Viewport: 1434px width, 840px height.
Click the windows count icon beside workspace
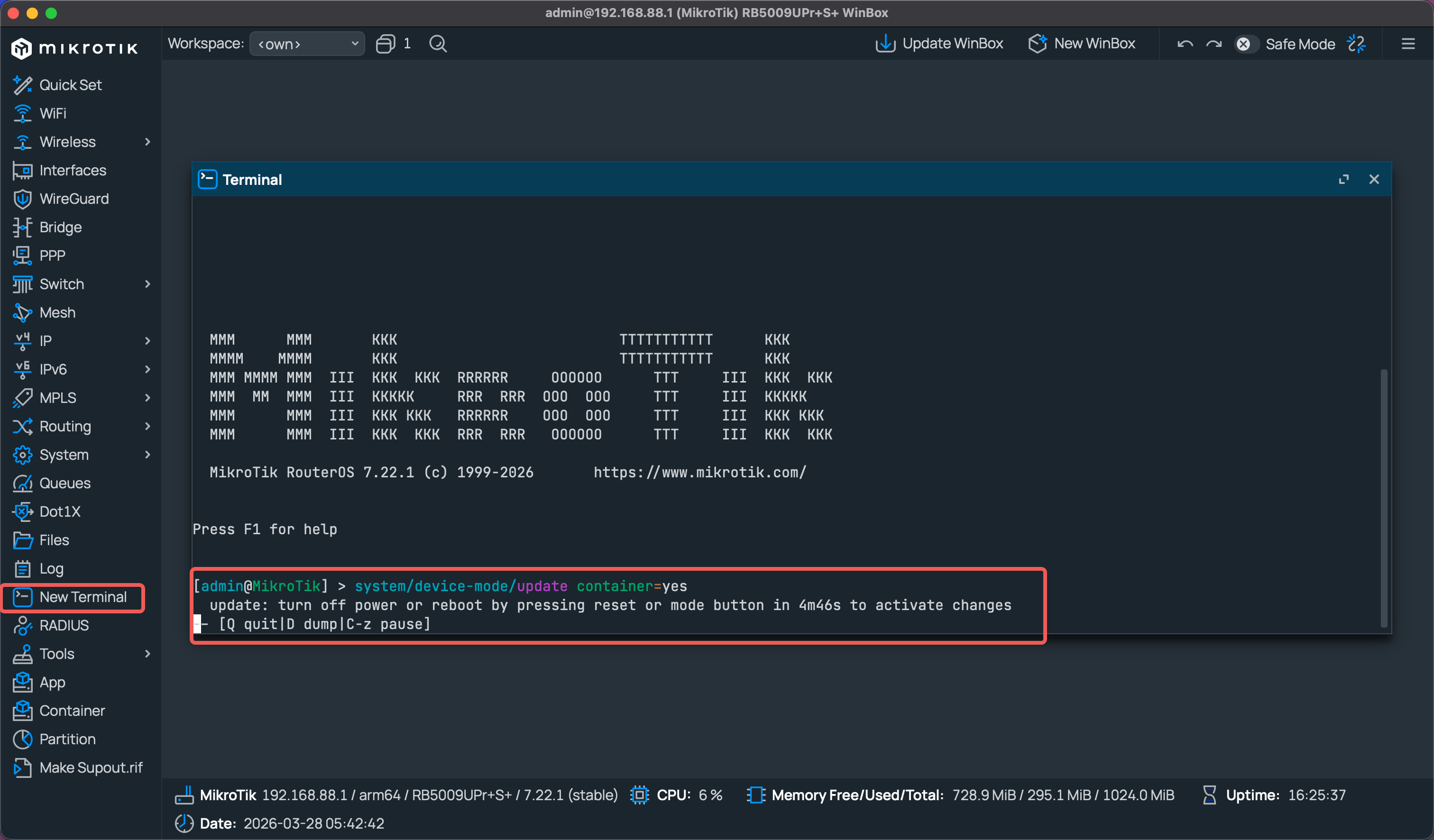(385, 44)
